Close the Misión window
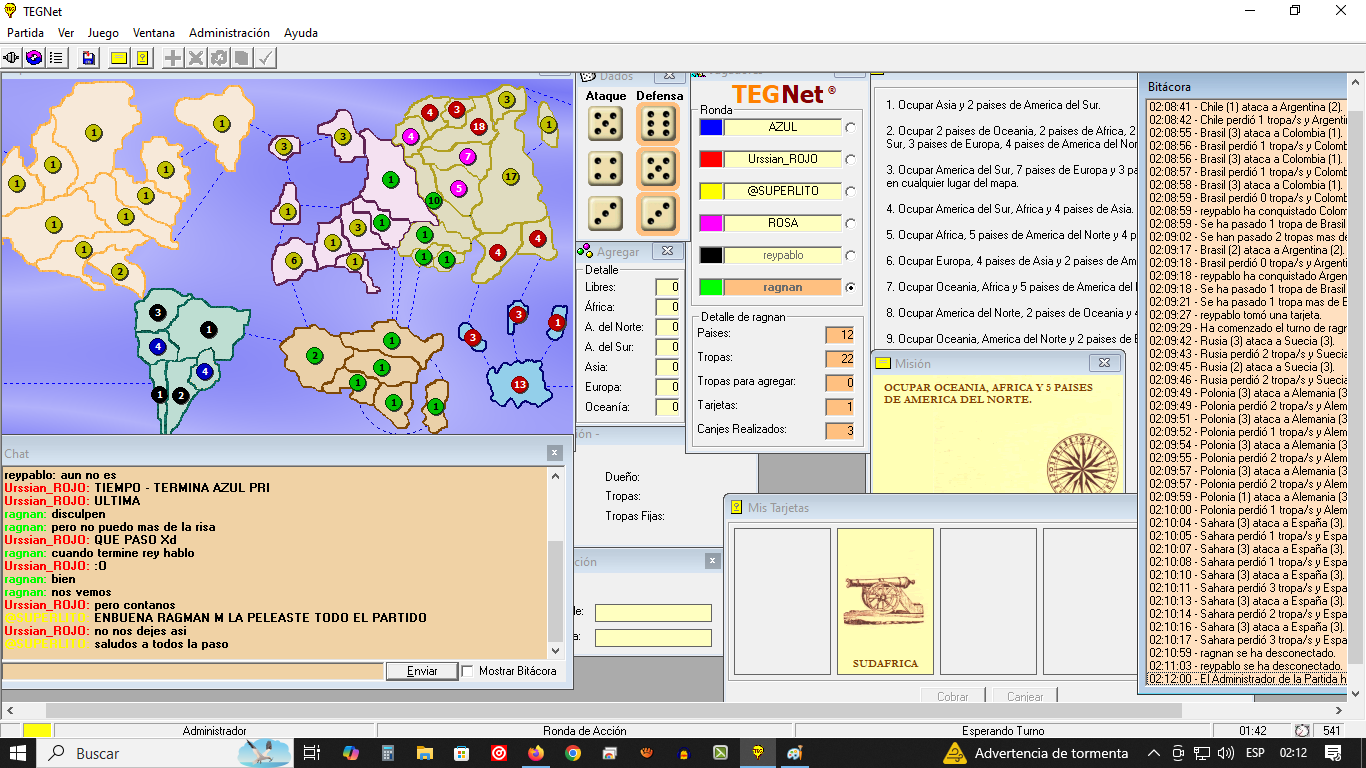 tap(1104, 363)
